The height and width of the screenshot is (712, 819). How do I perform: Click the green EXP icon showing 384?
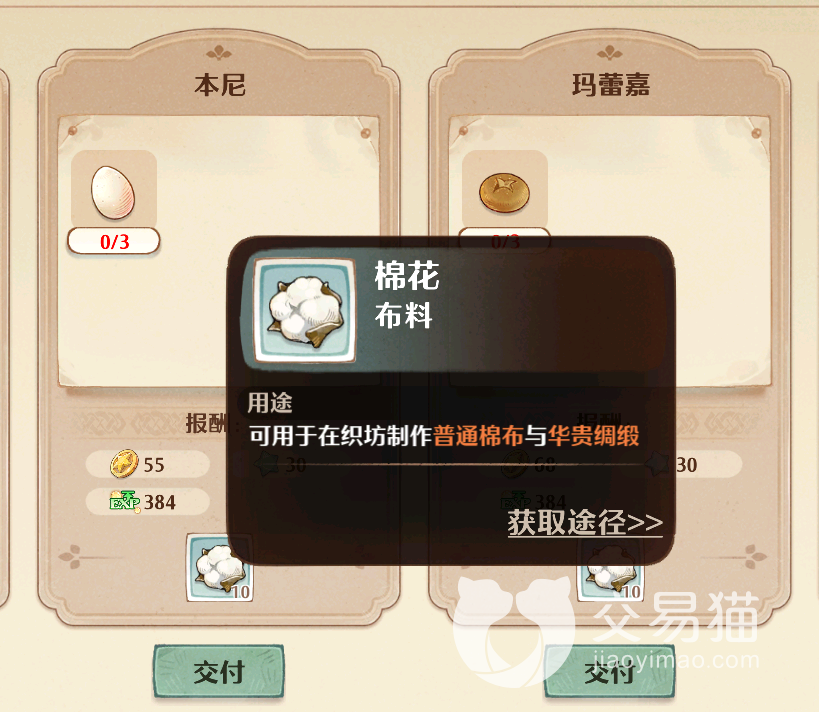coord(125,501)
